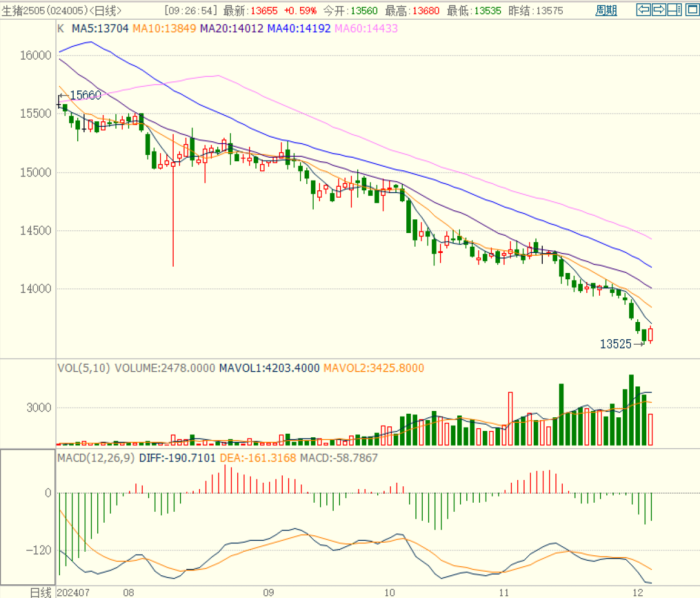Click the split panel layout icon

click(673, 10)
